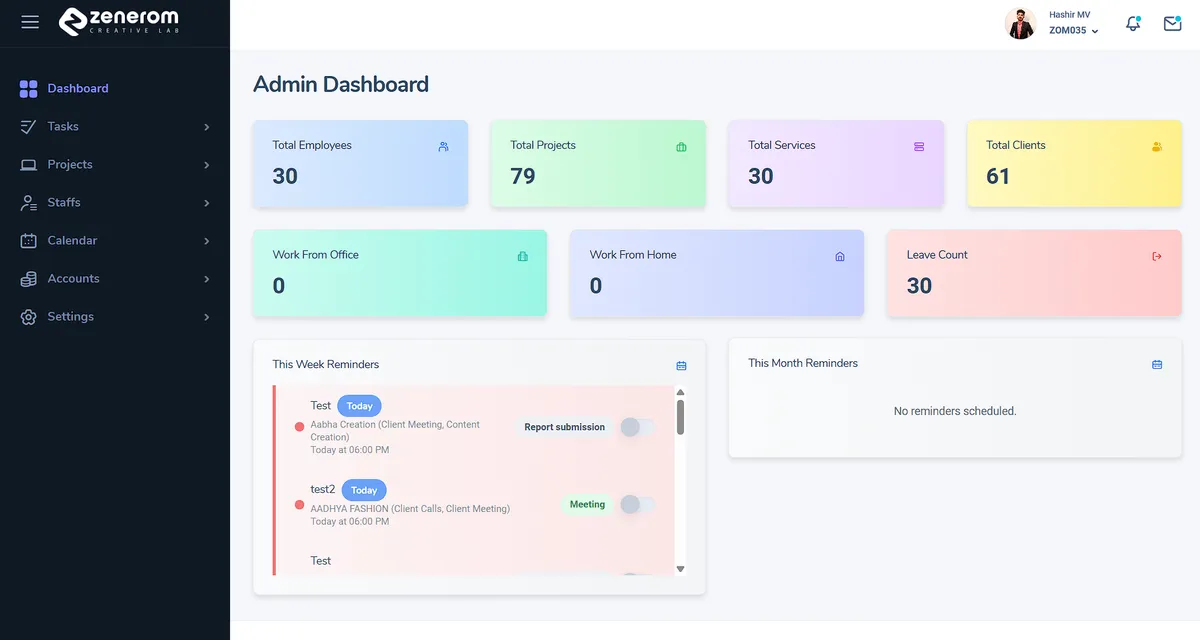Click the Work From Home label
The width and height of the screenshot is (1200, 640).
(x=633, y=255)
